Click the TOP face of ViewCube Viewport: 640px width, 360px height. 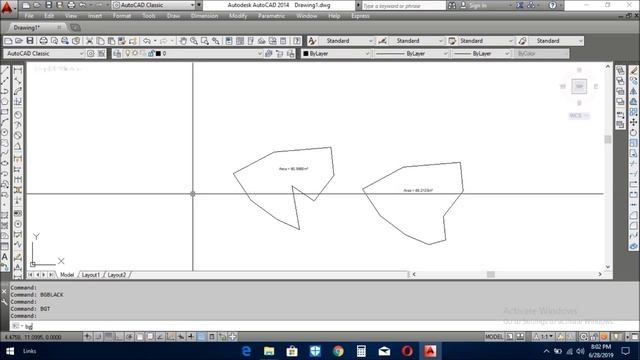pyautogui.click(x=579, y=86)
